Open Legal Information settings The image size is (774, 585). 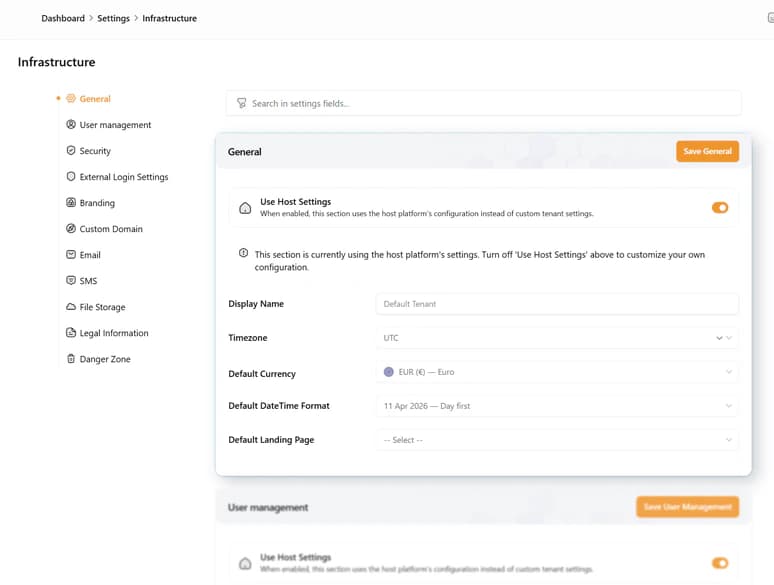pos(114,333)
